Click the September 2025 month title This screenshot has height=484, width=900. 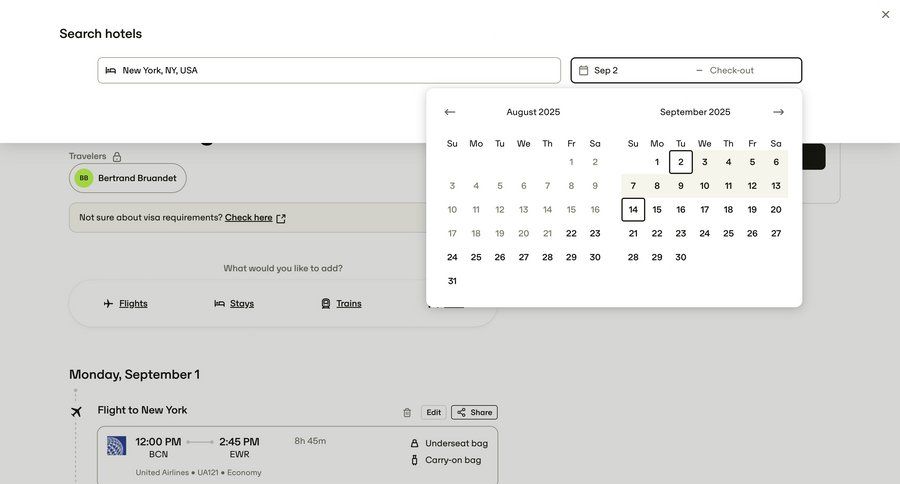[x=695, y=112]
